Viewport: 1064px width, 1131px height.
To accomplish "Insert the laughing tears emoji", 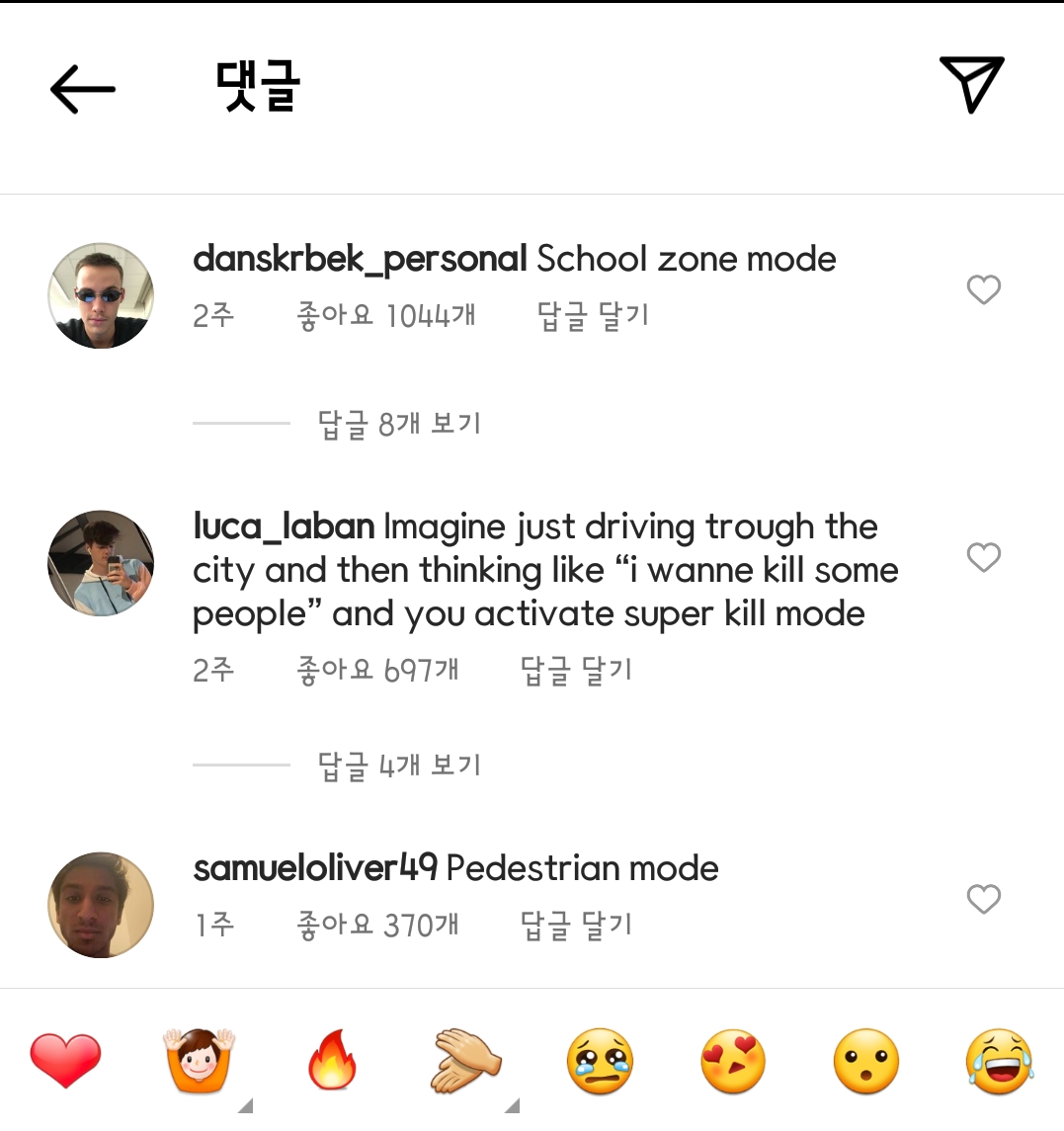I will coord(1000,1062).
